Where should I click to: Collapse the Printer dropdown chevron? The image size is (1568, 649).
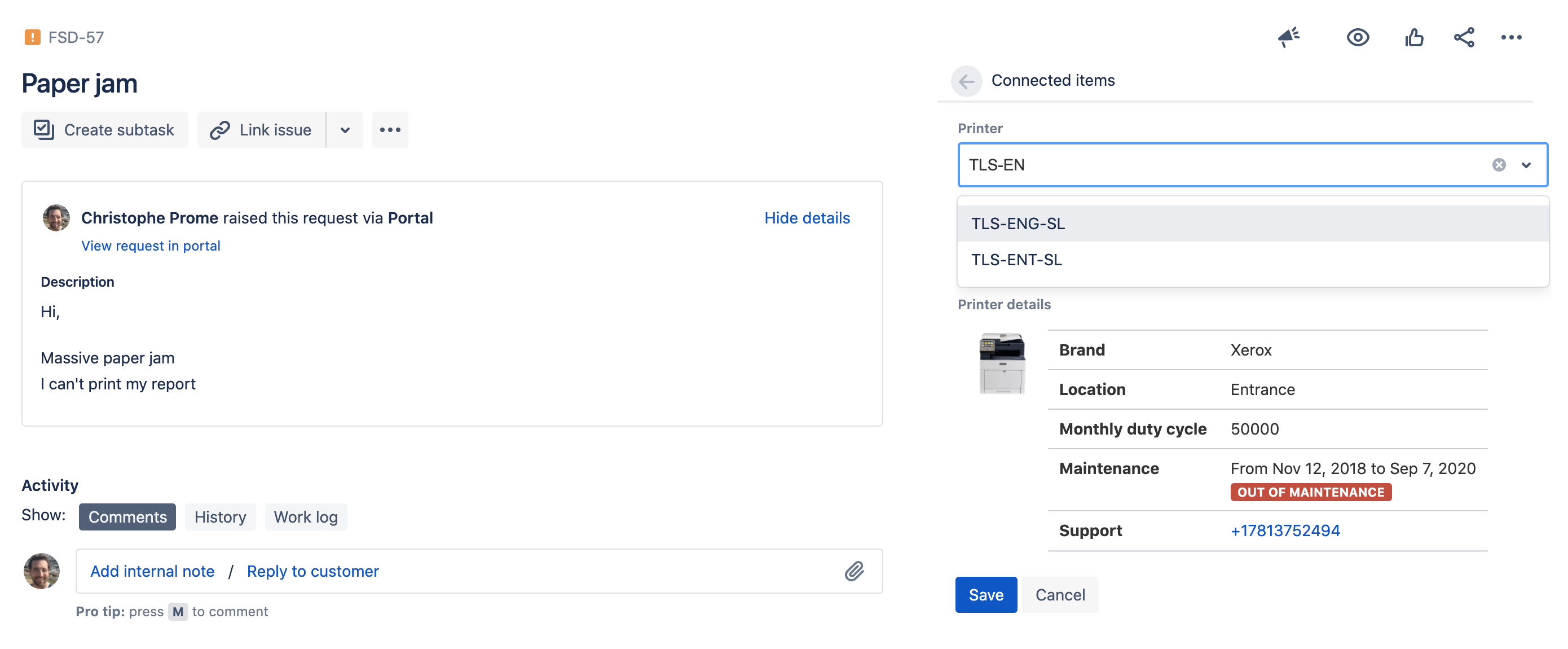pos(1526,165)
